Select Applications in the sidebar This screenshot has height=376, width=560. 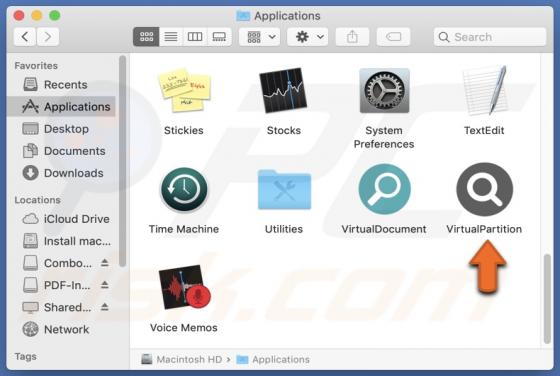[61, 106]
